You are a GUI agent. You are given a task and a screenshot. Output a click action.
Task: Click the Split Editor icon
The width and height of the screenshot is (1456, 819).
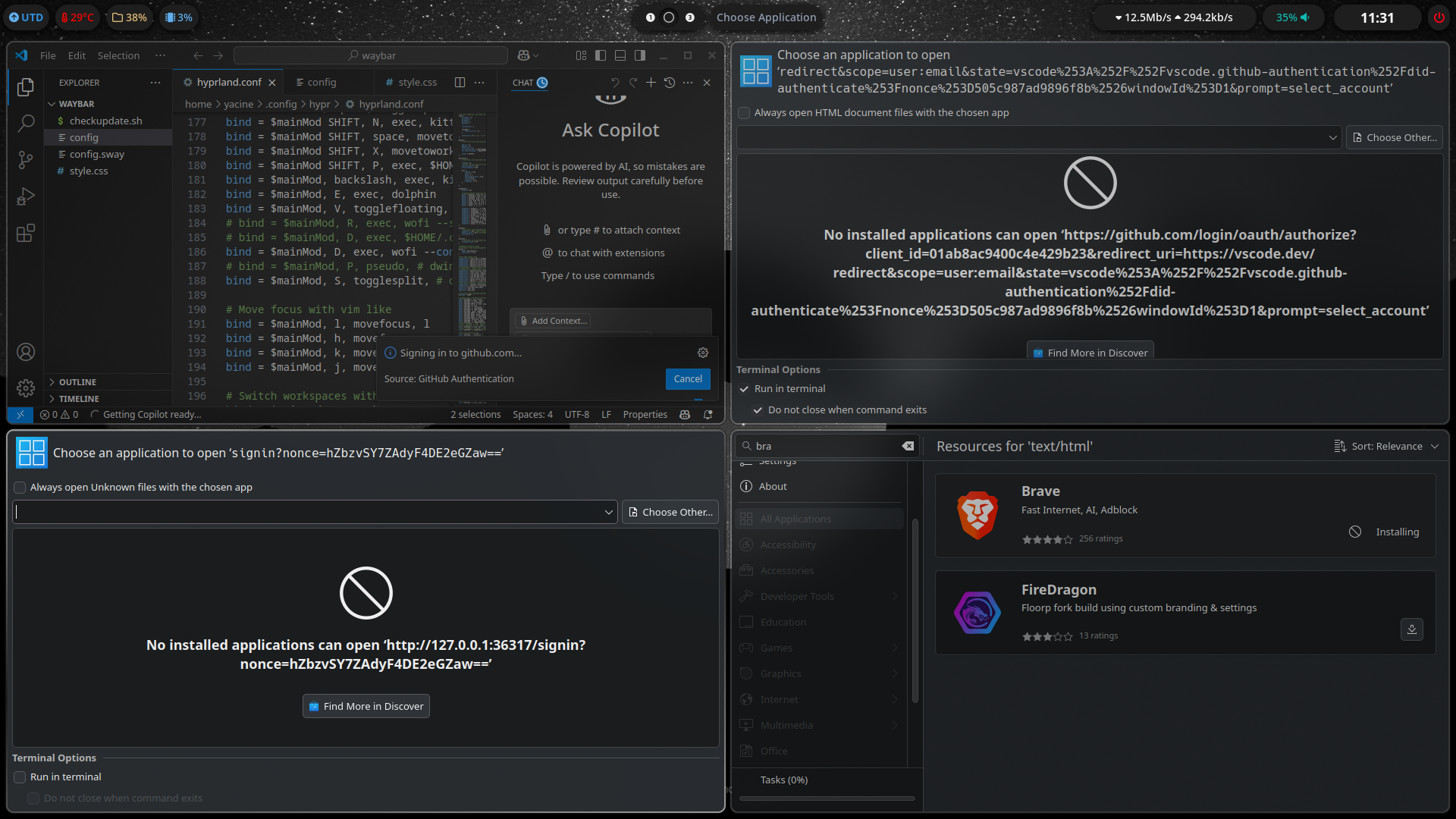pyautogui.click(x=460, y=82)
